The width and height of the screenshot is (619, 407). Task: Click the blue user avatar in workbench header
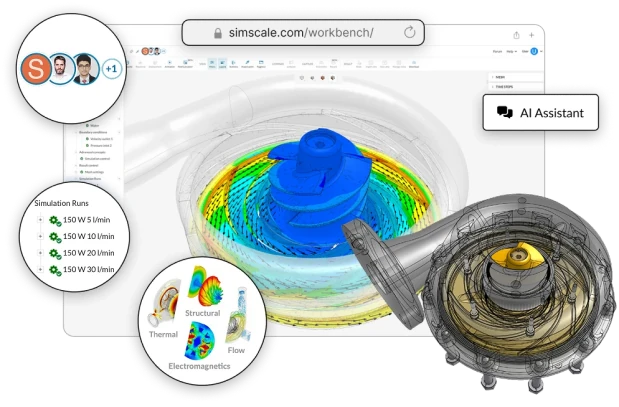534,51
